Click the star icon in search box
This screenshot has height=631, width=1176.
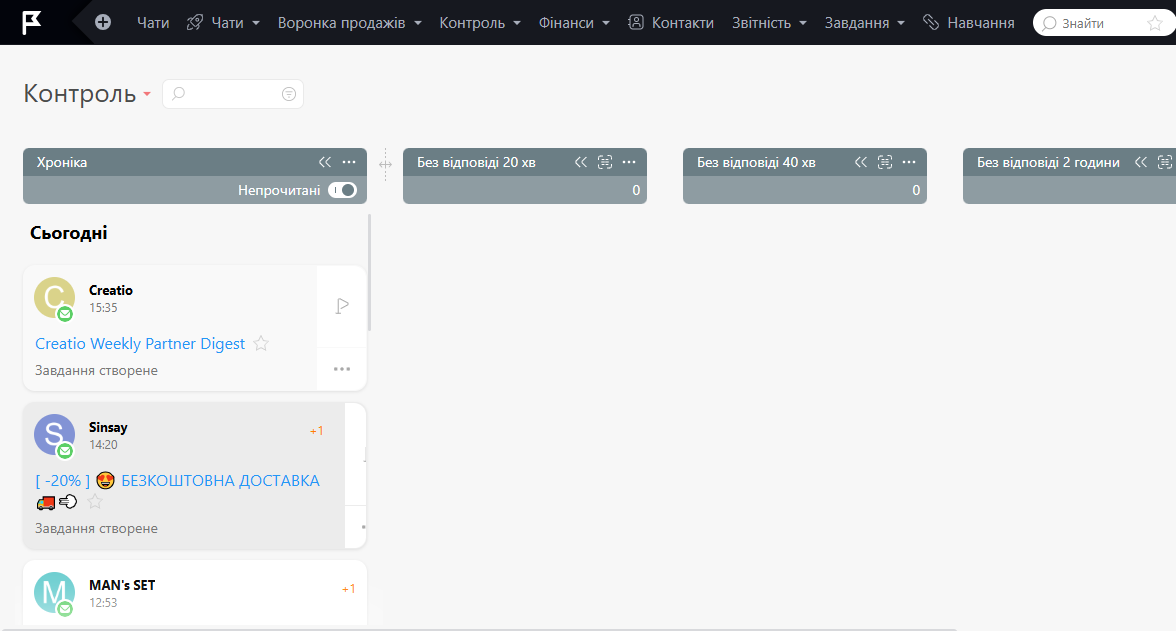[1155, 23]
